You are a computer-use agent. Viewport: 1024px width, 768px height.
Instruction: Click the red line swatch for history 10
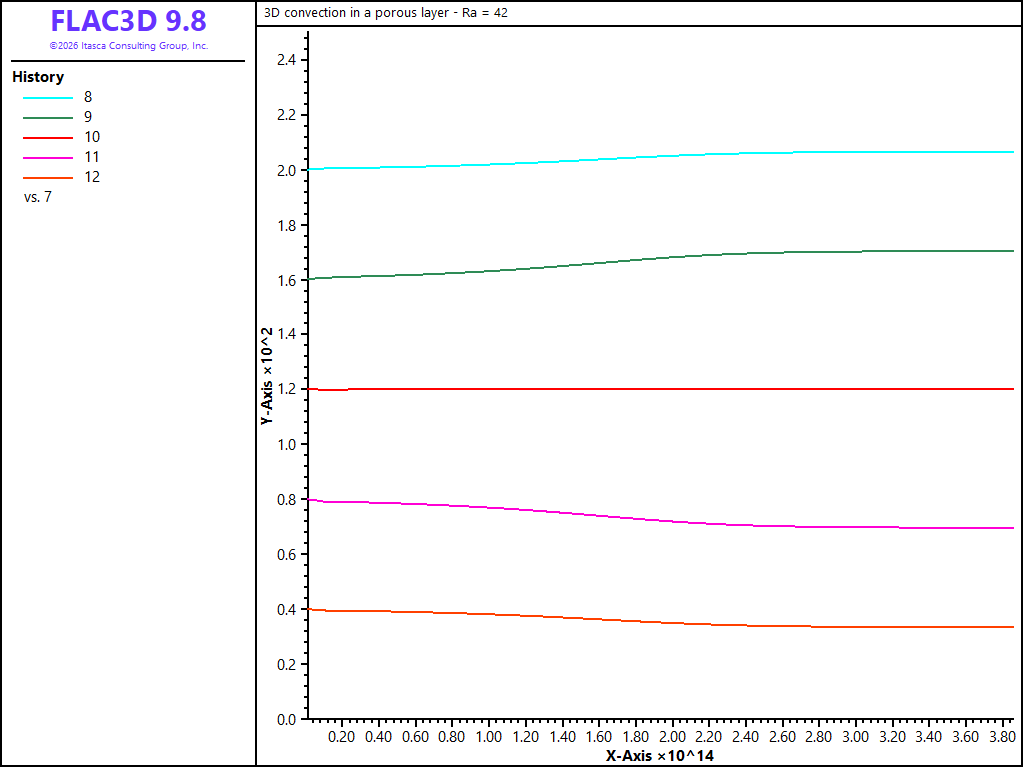[48, 138]
